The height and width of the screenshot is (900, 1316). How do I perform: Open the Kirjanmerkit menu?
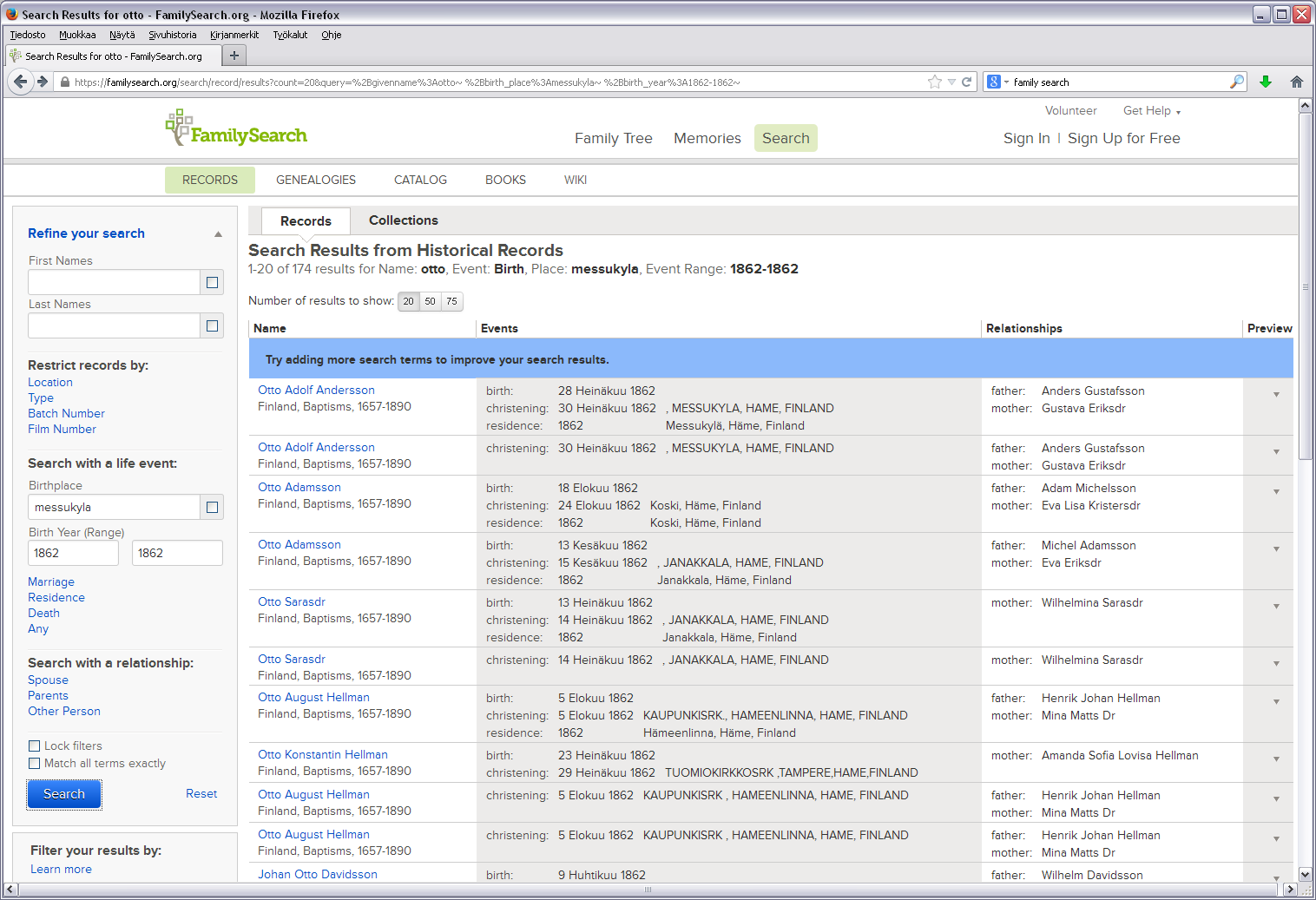[x=234, y=35]
